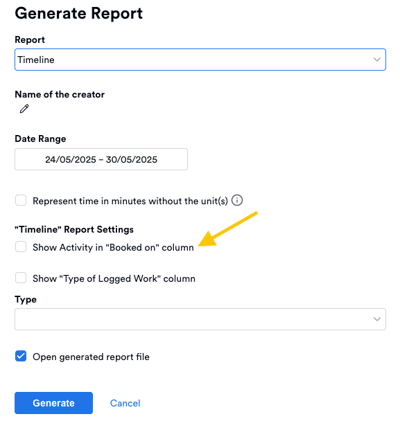Click the "Date Range" field label

[x=40, y=139]
